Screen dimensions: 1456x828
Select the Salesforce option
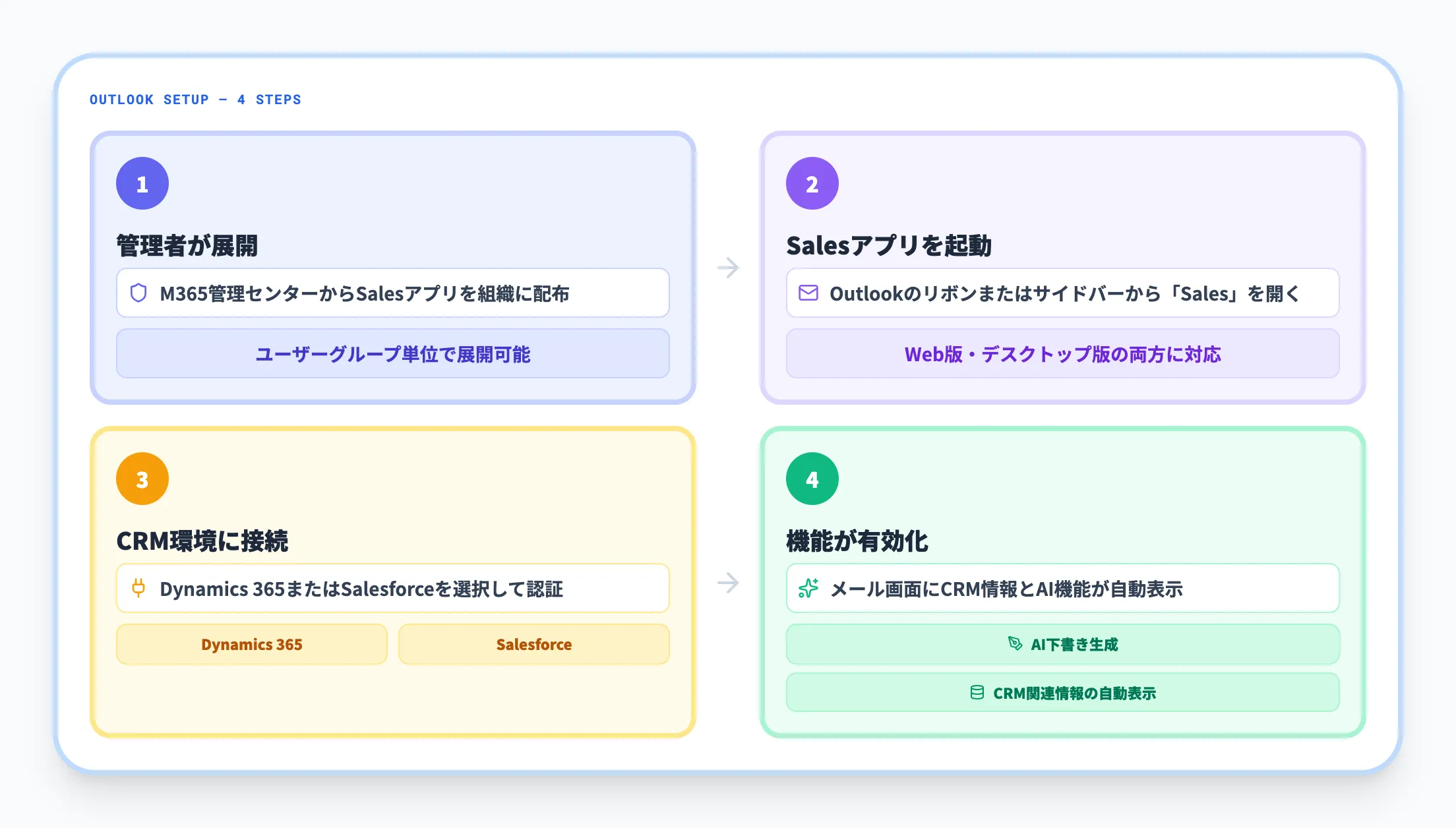click(x=534, y=644)
